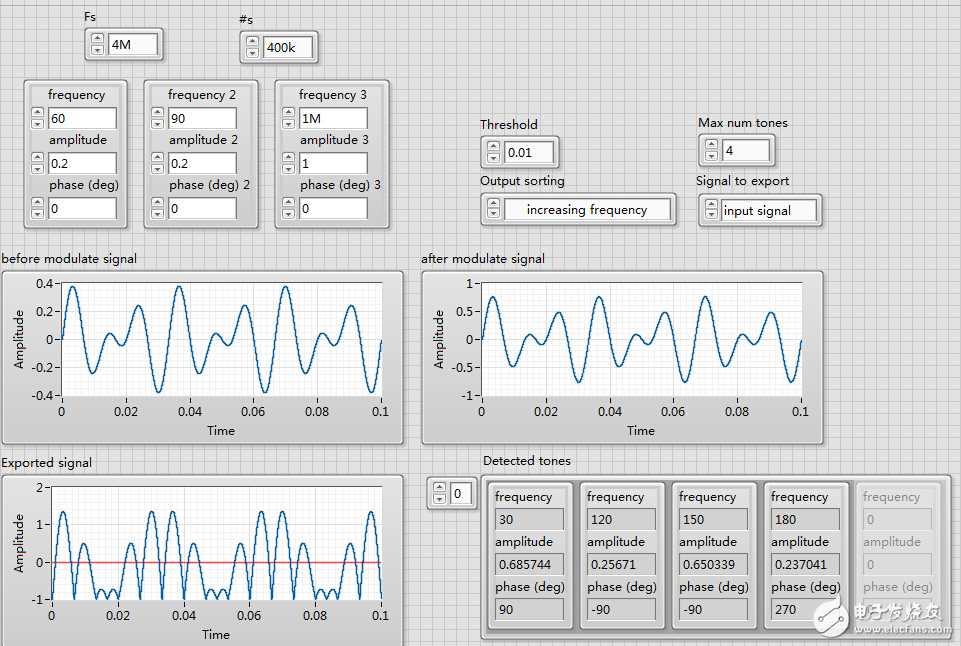
Task: Click the #s decrement arrow
Action: 252,53
